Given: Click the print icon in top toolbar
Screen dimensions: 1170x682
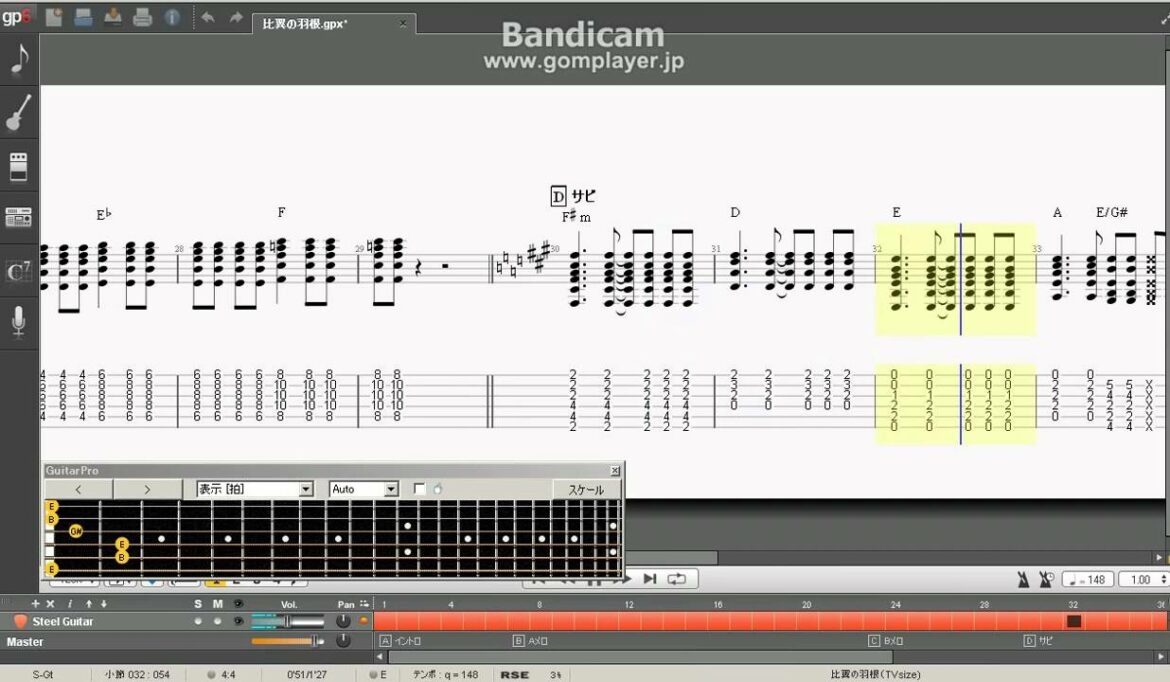Looking at the screenshot, I should (143, 17).
